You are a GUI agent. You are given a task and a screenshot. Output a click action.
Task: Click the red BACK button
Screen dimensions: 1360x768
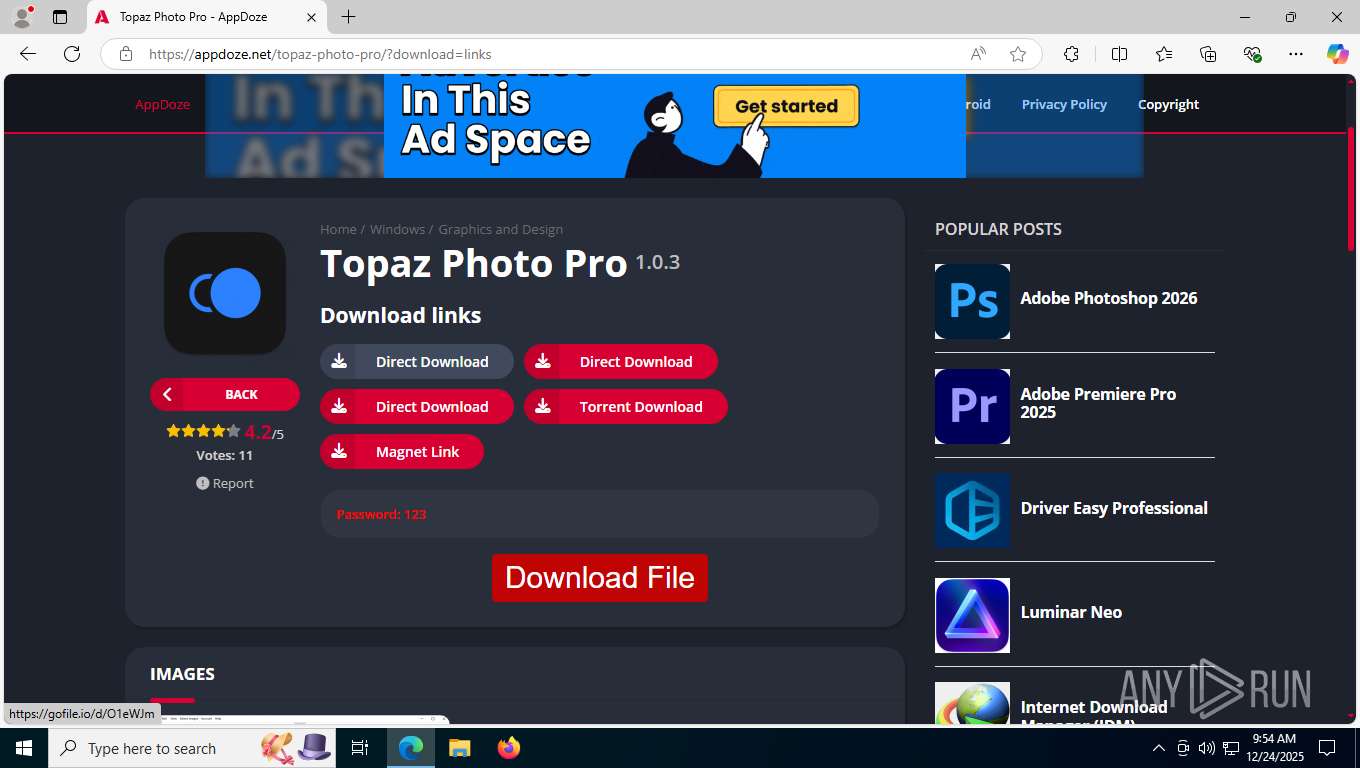click(x=225, y=394)
